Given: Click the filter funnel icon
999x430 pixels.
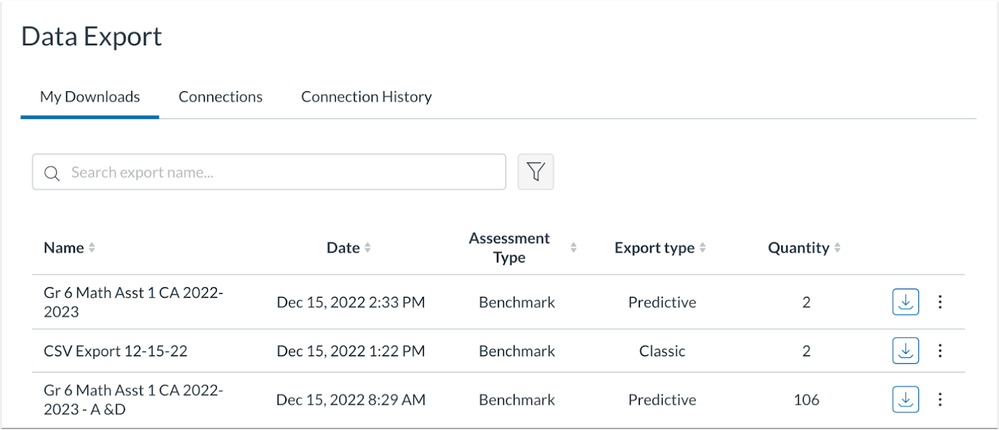Looking at the screenshot, I should tap(535, 172).
